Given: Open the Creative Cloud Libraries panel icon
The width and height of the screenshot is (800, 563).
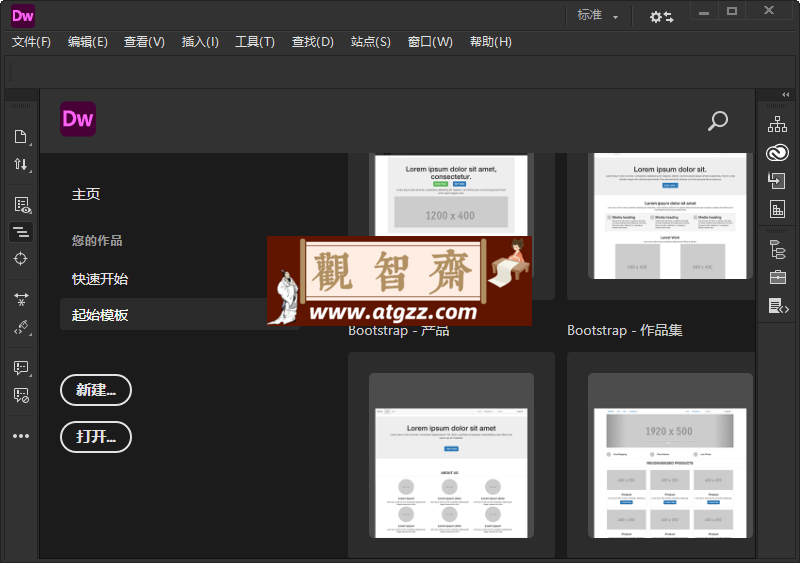Looking at the screenshot, I should [777, 152].
